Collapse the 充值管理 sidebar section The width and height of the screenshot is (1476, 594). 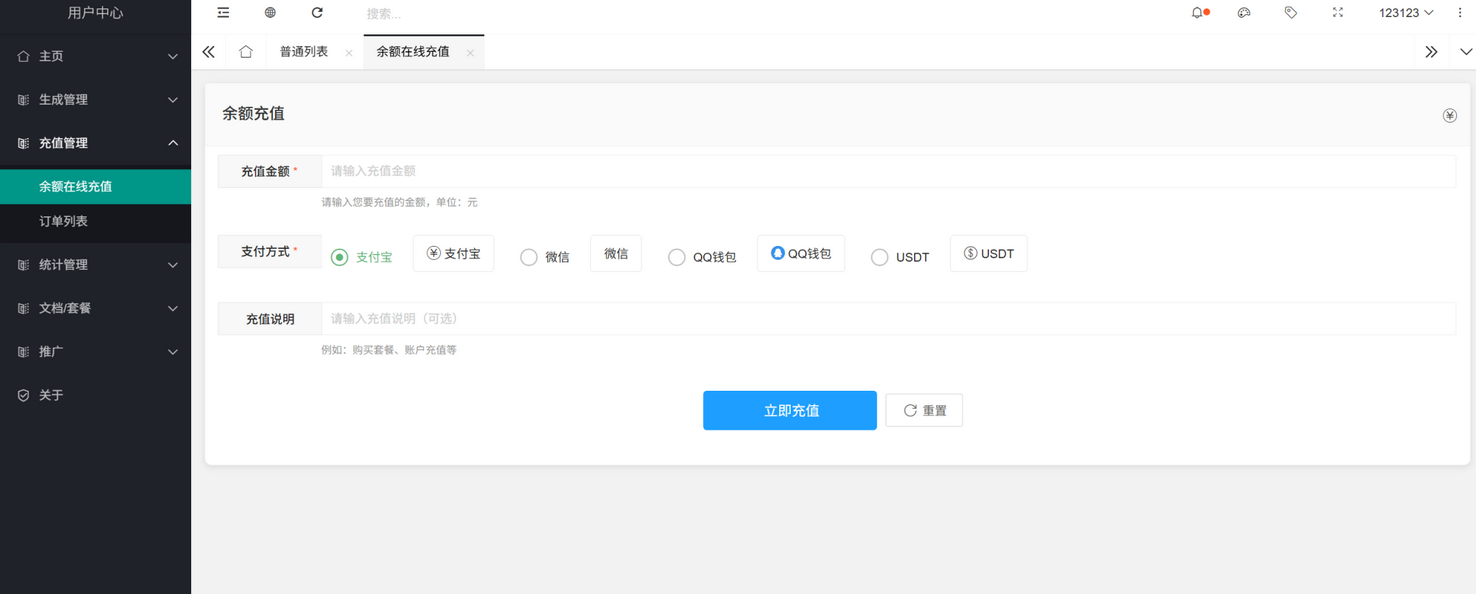pos(95,143)
